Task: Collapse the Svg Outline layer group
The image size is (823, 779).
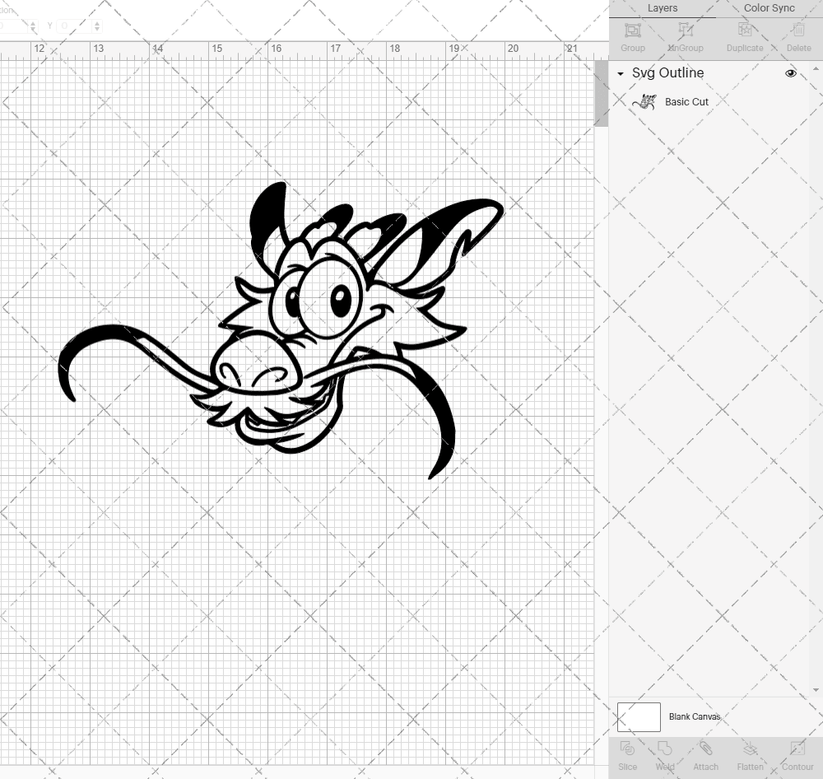Action: click(619, 73)
